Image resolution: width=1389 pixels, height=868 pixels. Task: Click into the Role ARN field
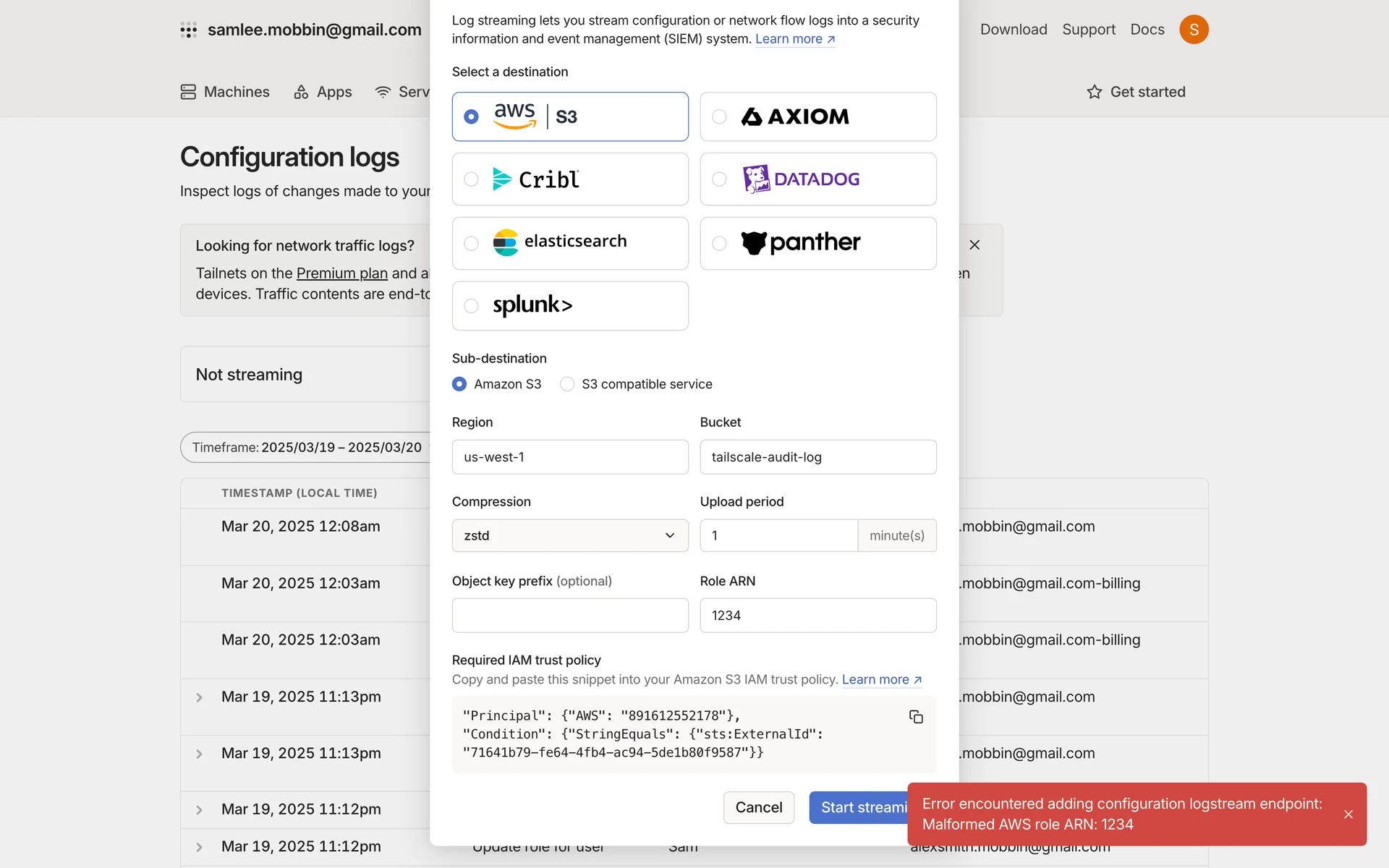pyautogui.click(x=817, y=616)
